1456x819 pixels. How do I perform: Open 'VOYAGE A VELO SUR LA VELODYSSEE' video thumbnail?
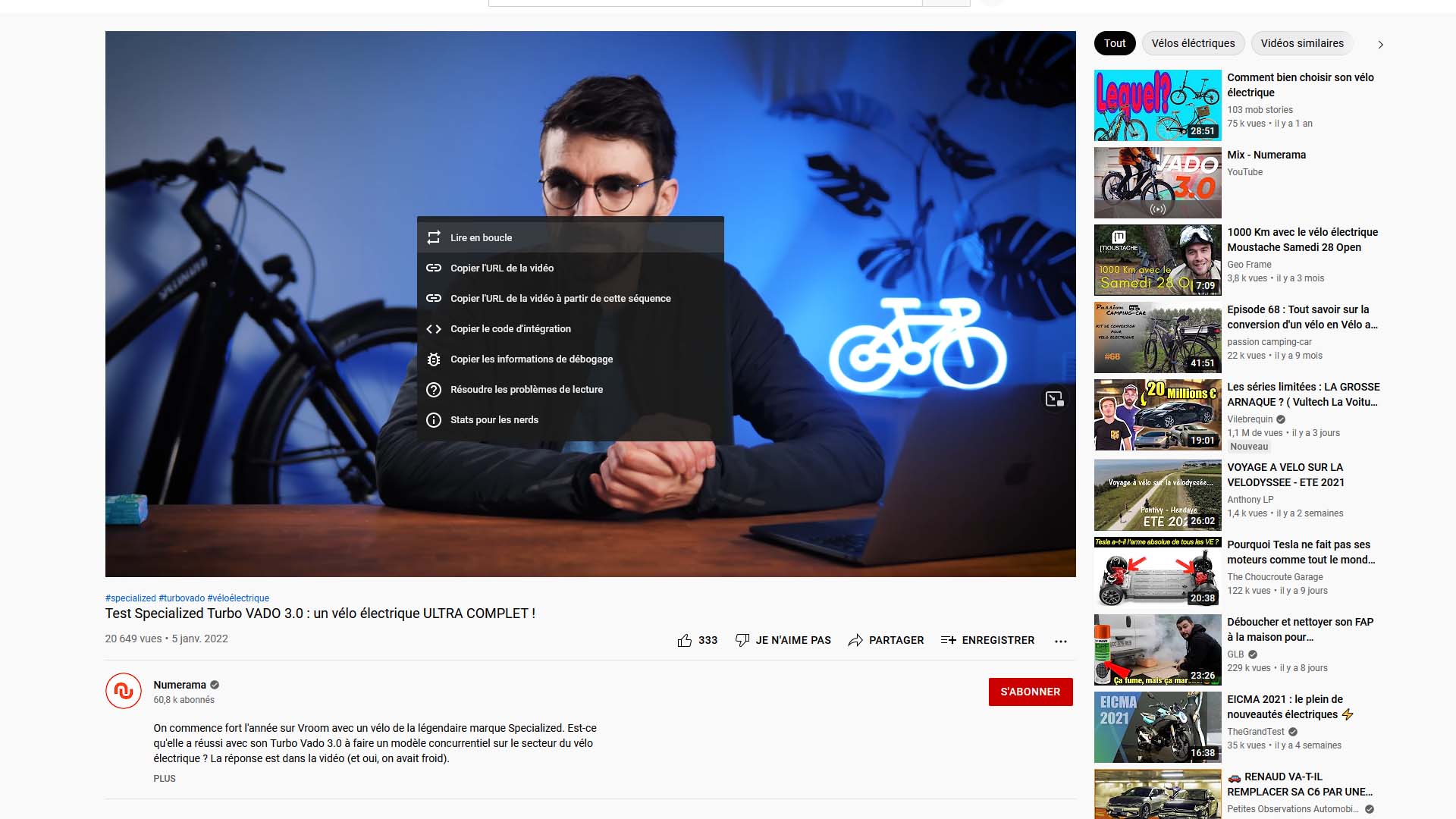tap(1157, 495)
